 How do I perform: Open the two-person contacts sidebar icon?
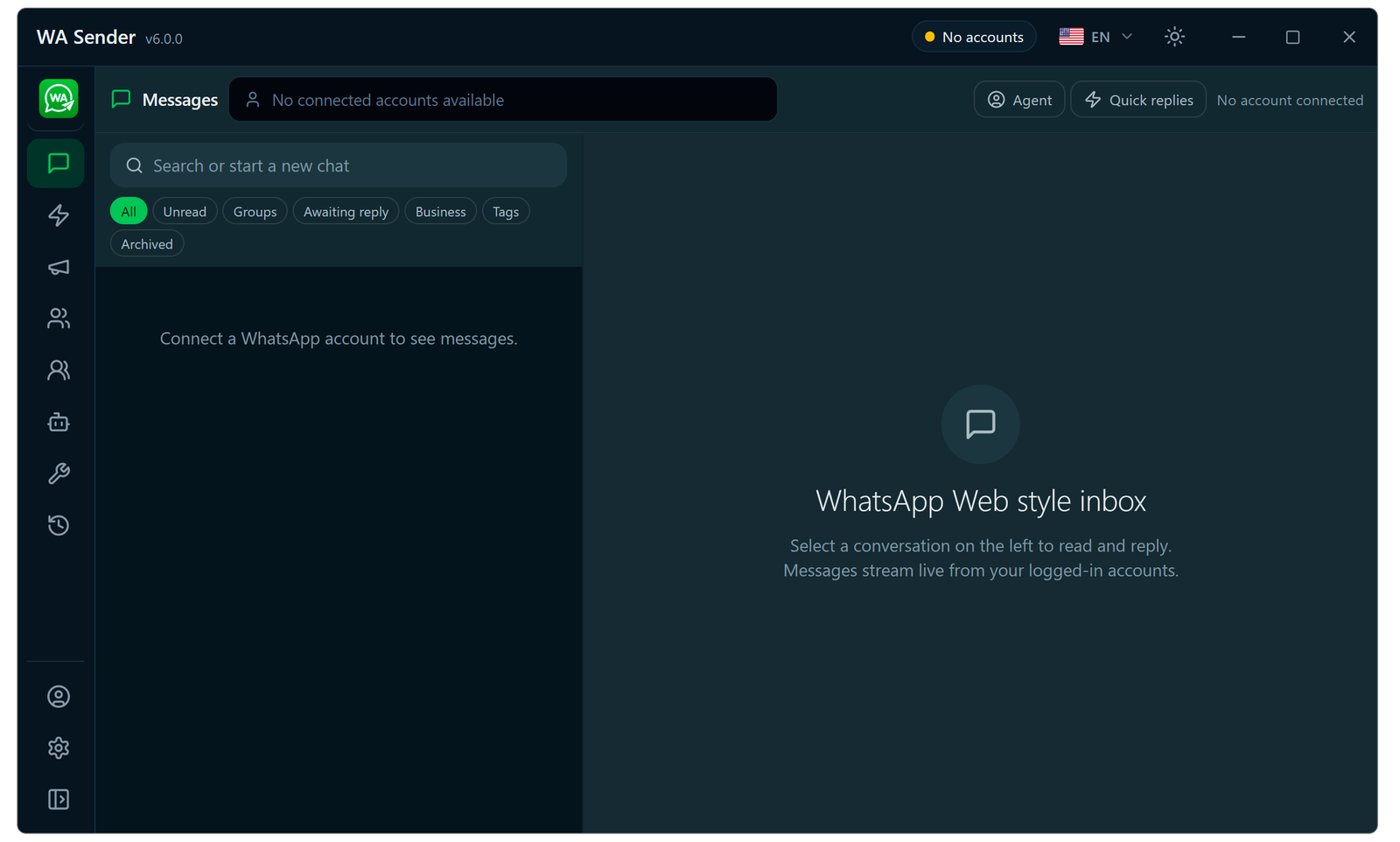(59, 370)
